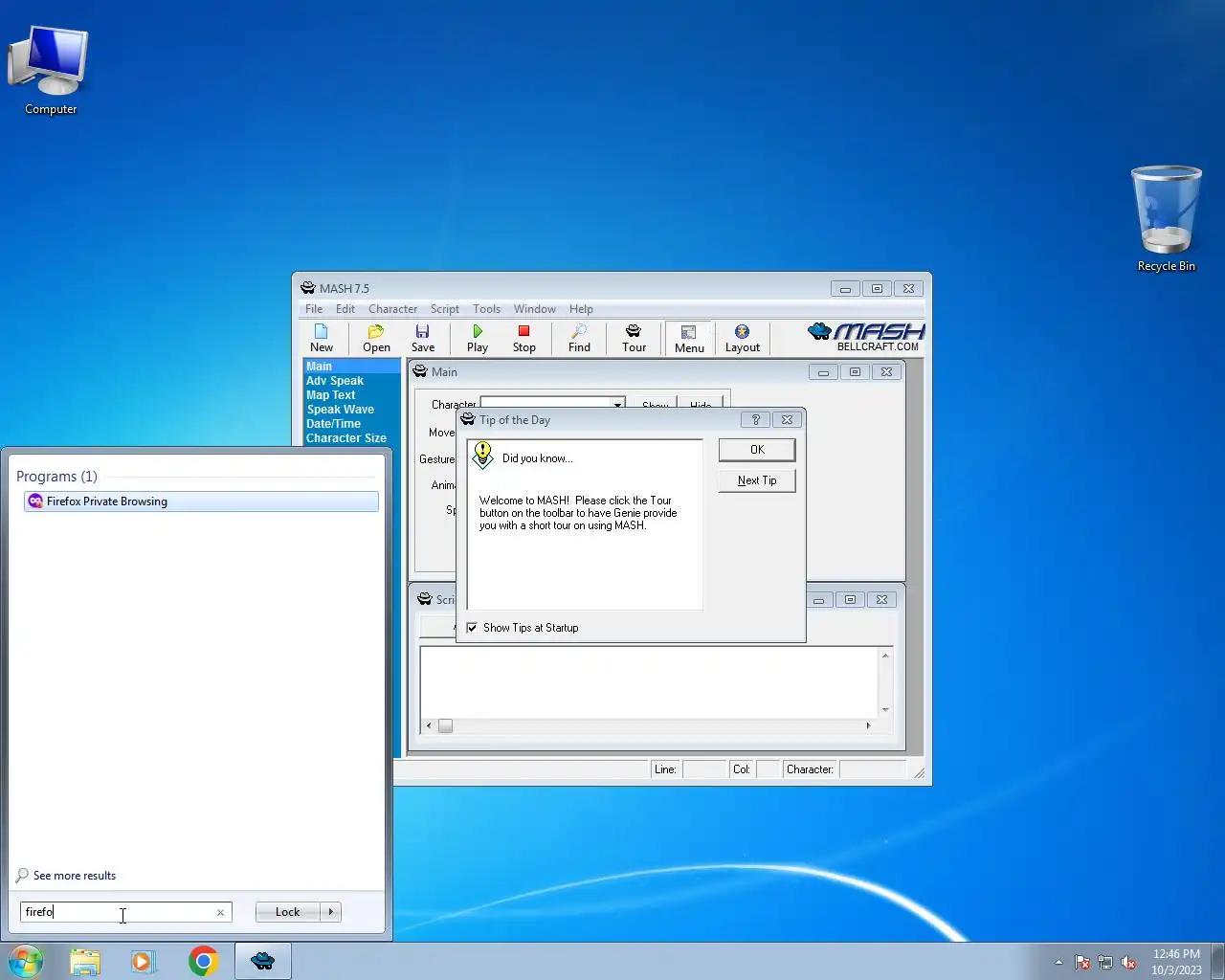Open the Edit menu
This screenshot has width=1225, height=980.
pos(345,309)
